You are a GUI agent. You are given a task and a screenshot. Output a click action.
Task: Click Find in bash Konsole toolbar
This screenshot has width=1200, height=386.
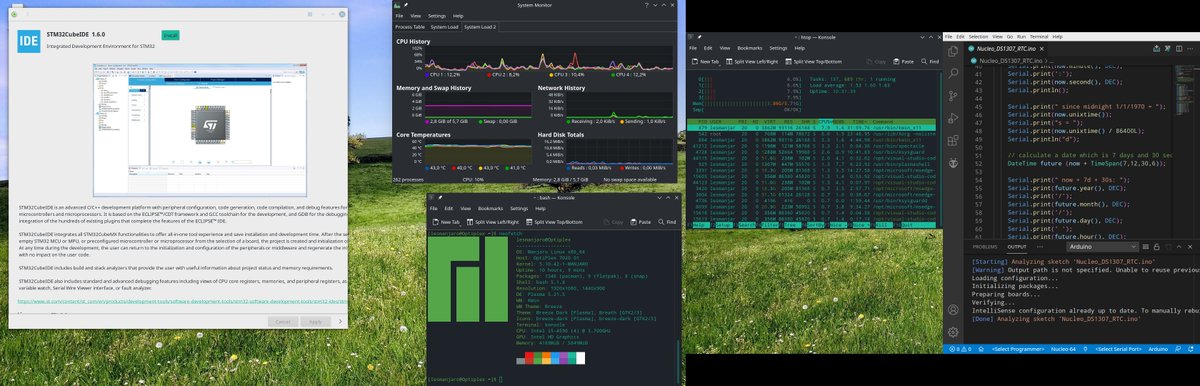point(667,222)
